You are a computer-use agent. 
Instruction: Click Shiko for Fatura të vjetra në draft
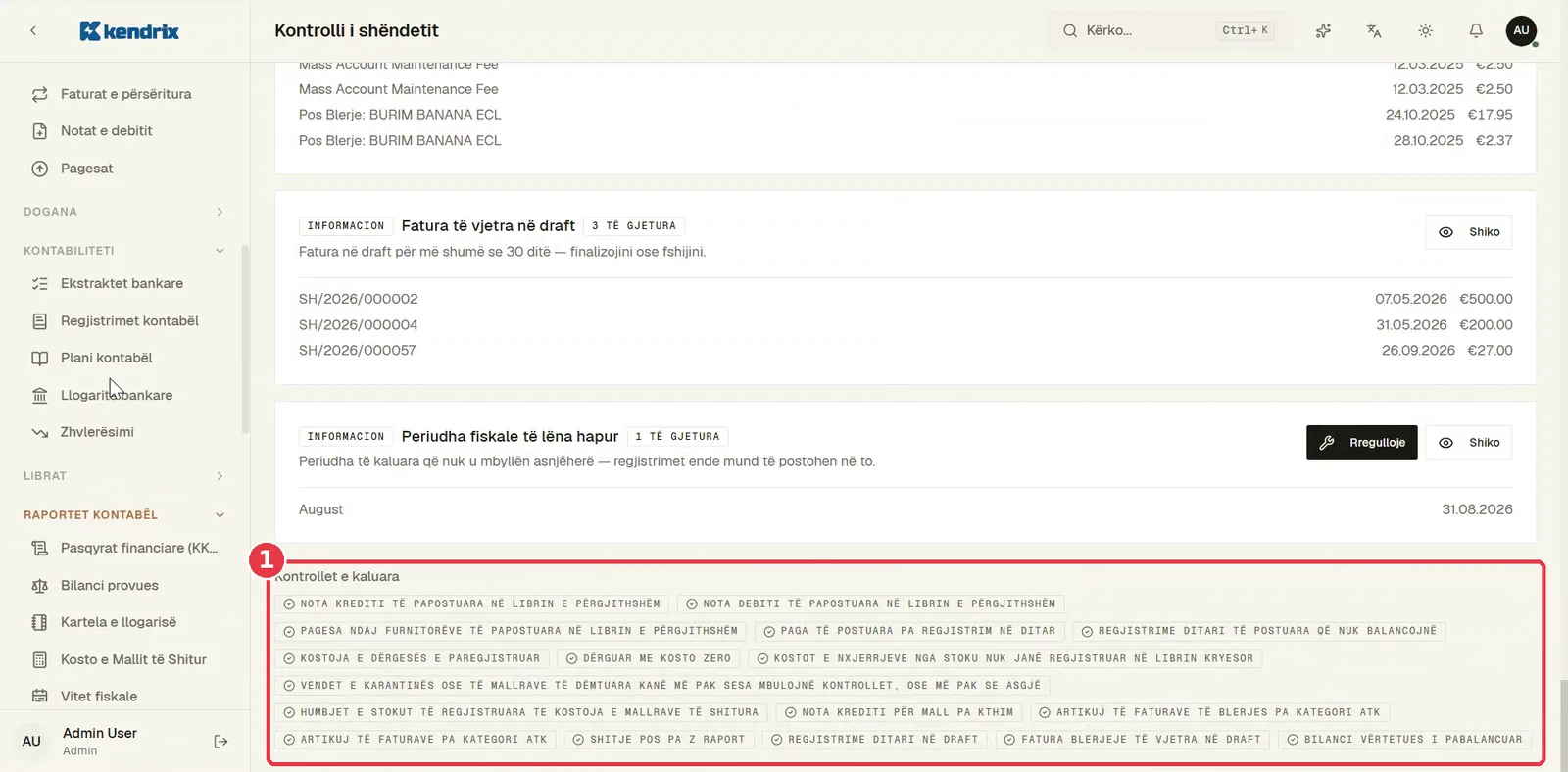click(1468, 232)
